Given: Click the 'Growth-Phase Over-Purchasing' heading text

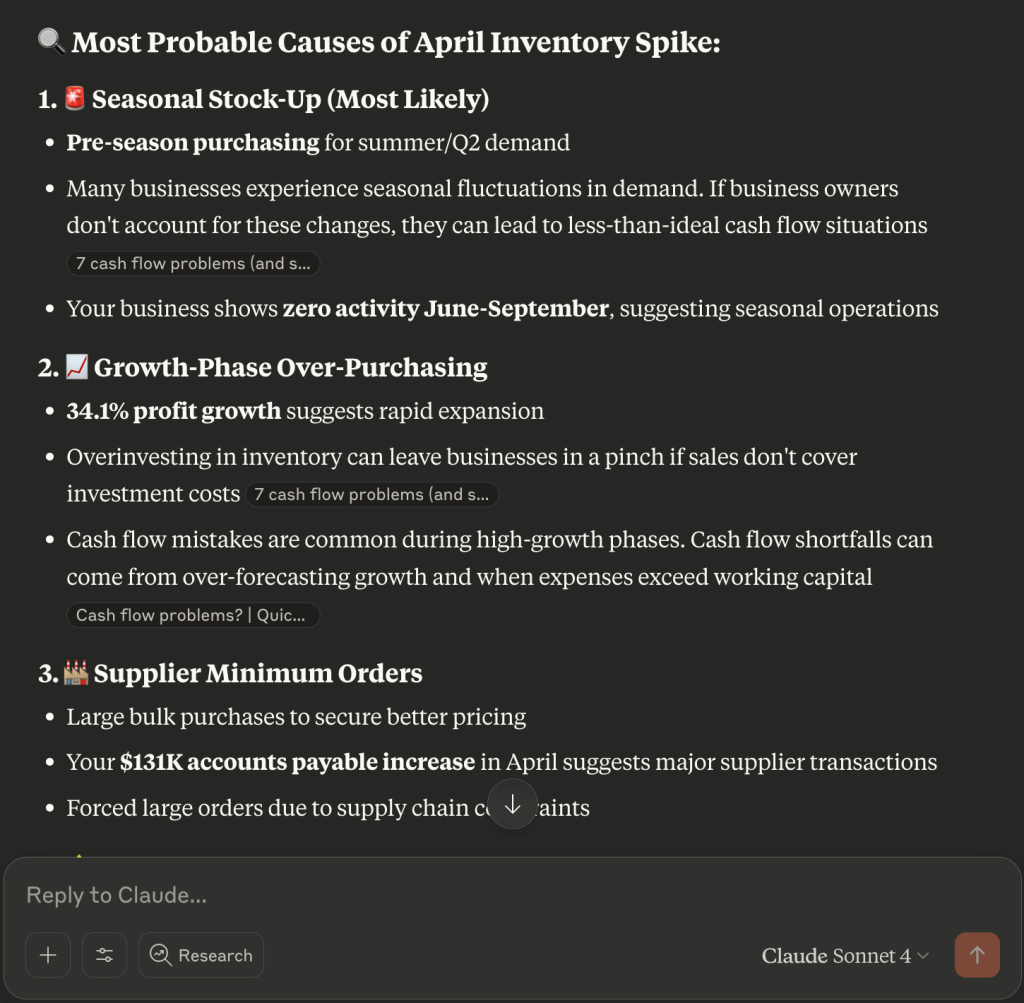Looking at the screenshot, I should pyautogui.click(x=290, y=367).
